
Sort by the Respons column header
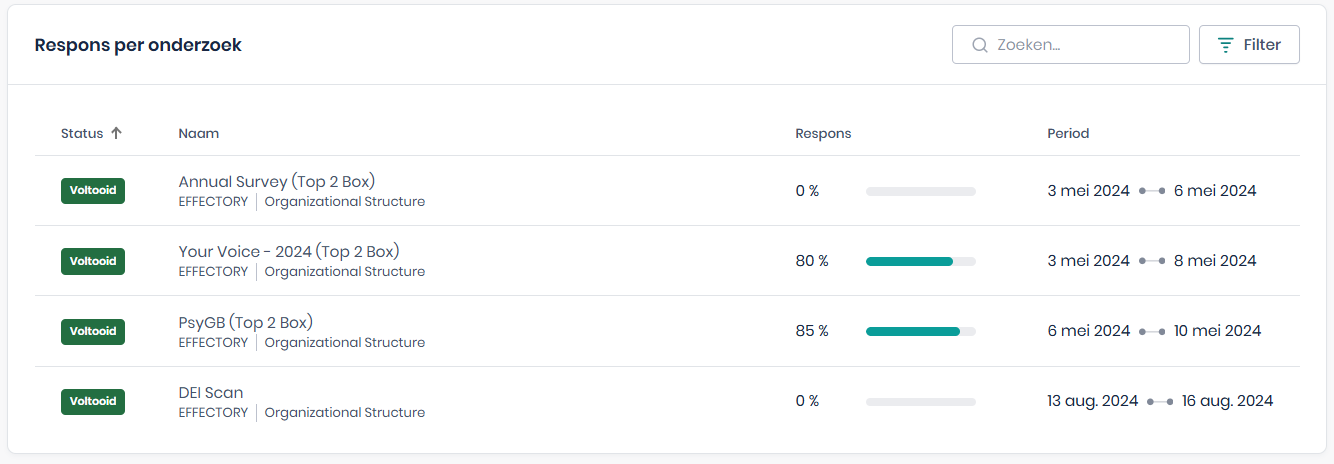[x=823, y=133]
